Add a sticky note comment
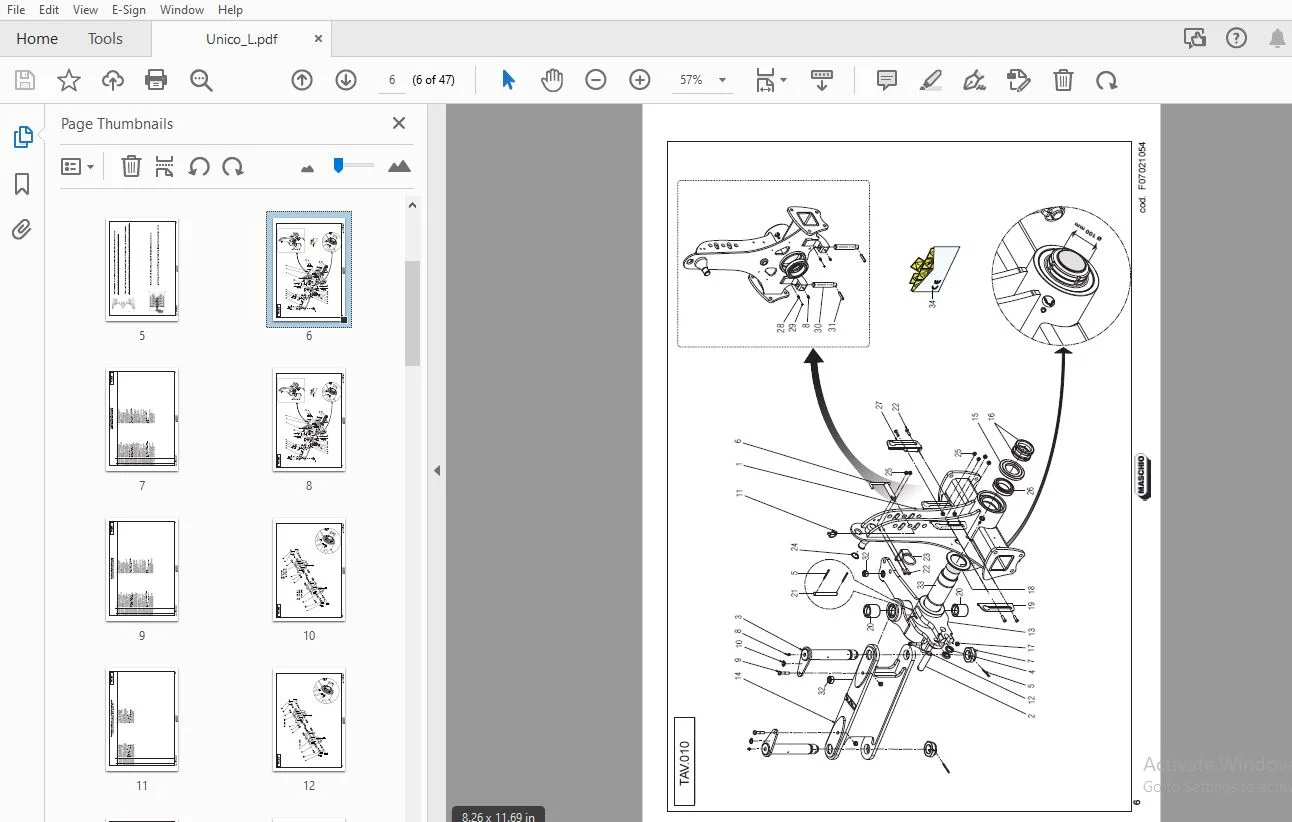This screenshot has height=822, width=1292. coord(886,80)
